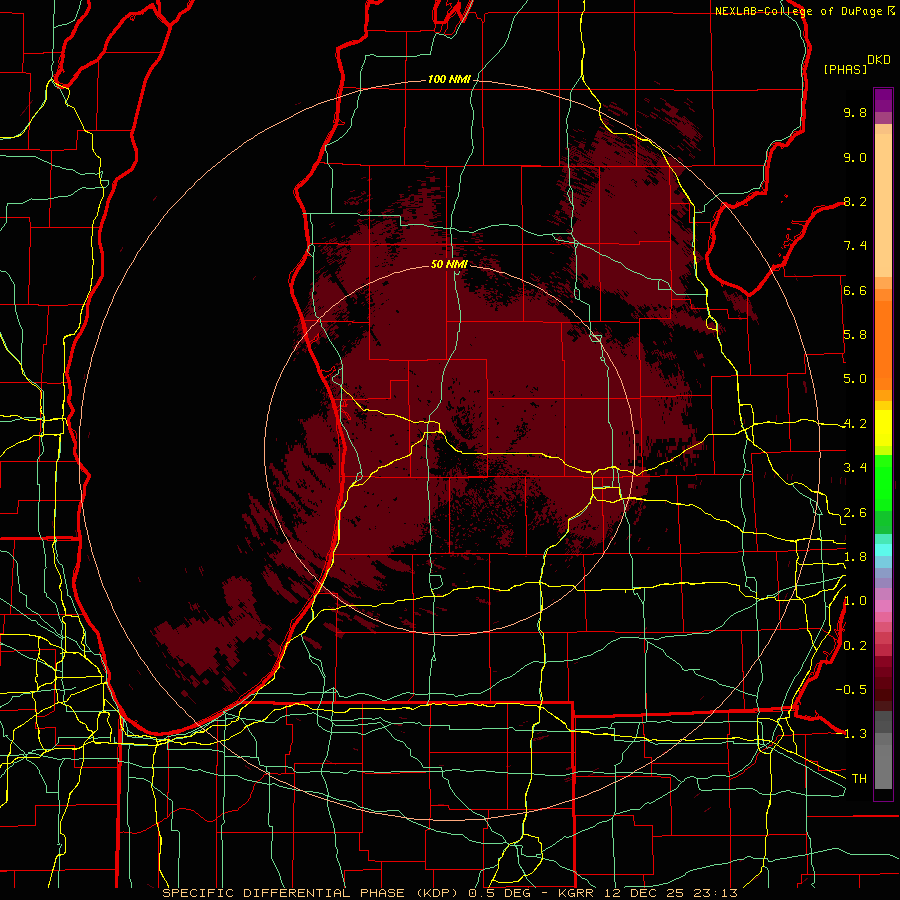Click the 2.6 scale value
This screenshot has height=900, width=900.
pyautogui.click(x=855, y=513)
